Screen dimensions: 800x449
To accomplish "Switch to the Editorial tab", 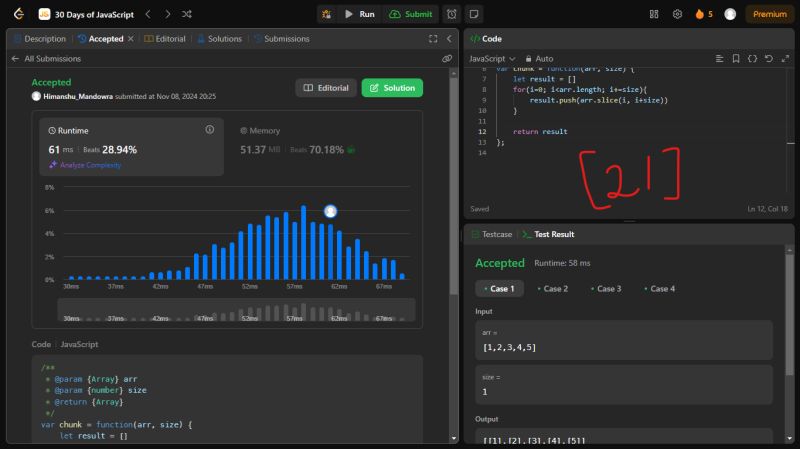I will (x=165, y=39).
